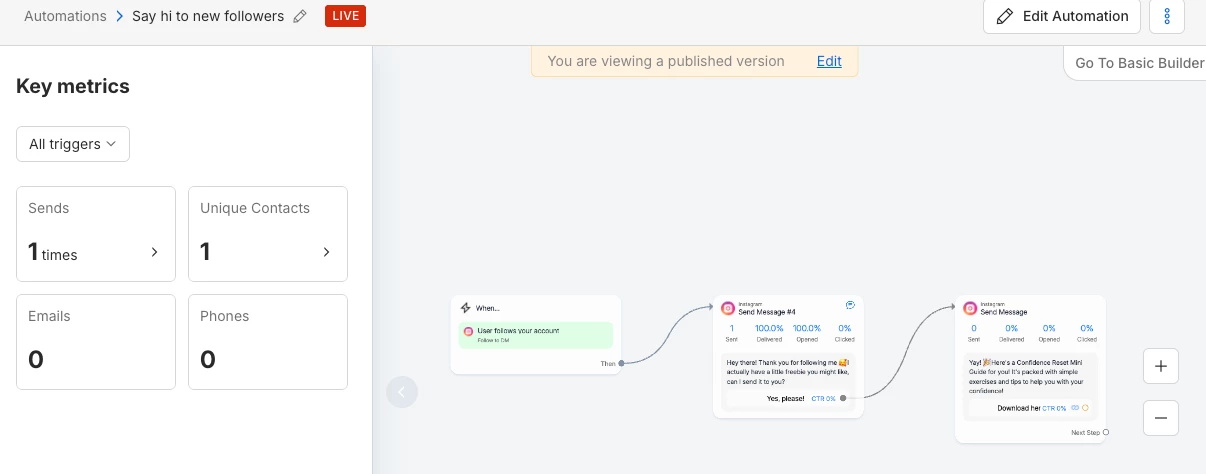This screenshot has width=1206, height=474.
Task: Click the Edit link in published banner
Action: [829, 61]
